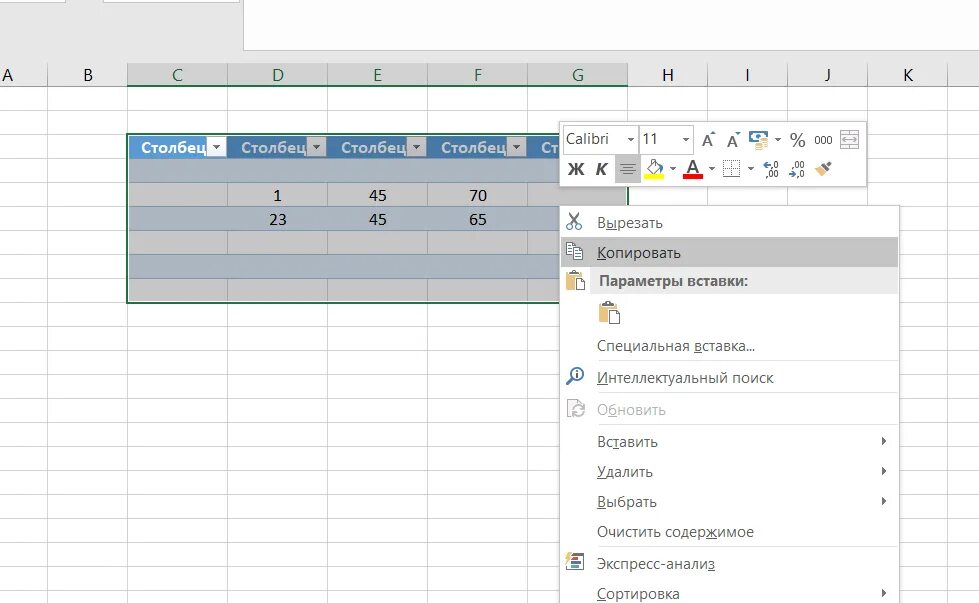The image size is (979, 603).
Task: Select Интеллектуальный поиск menu item
Action: [x=729, y=377]
